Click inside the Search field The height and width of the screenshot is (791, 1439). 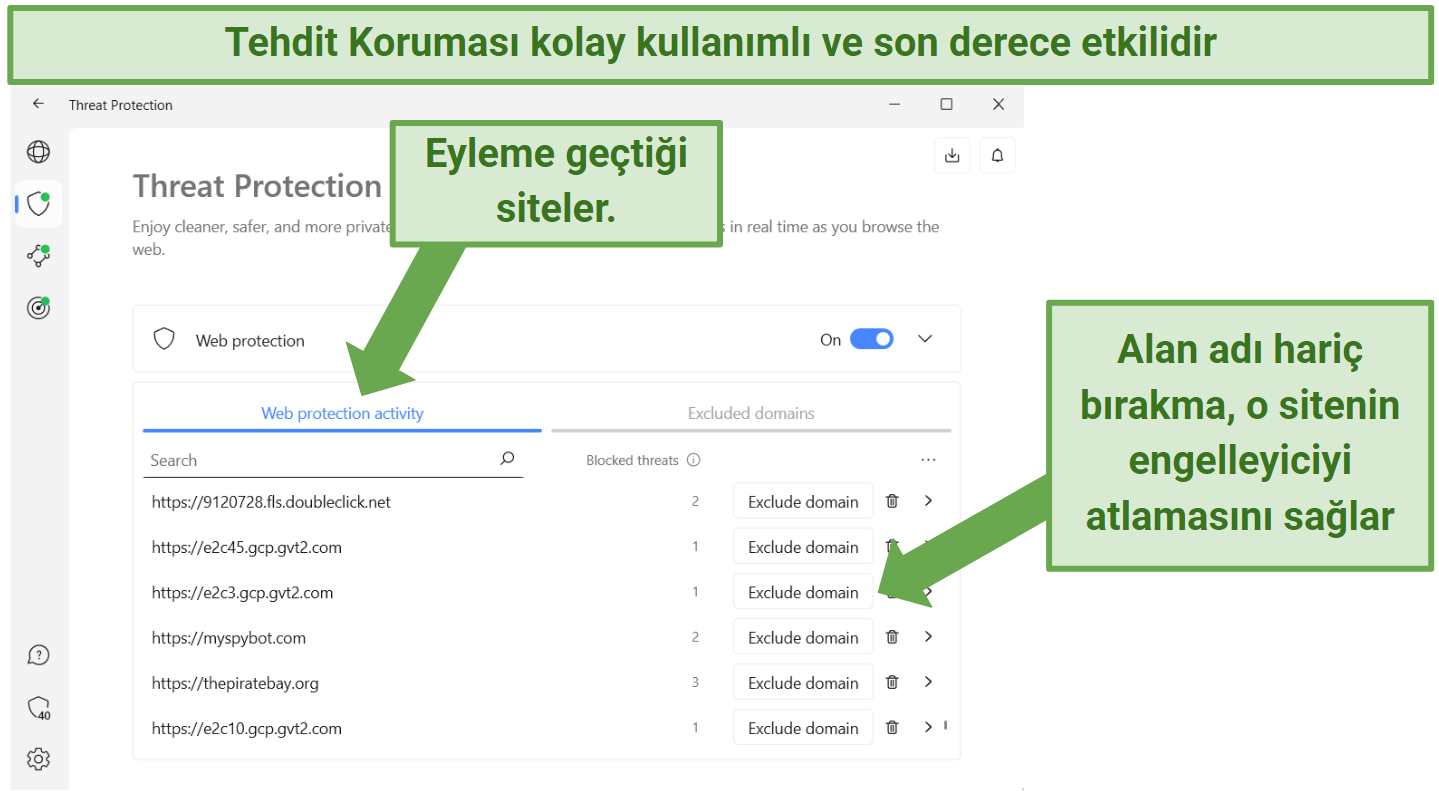(x=300, y=460)
